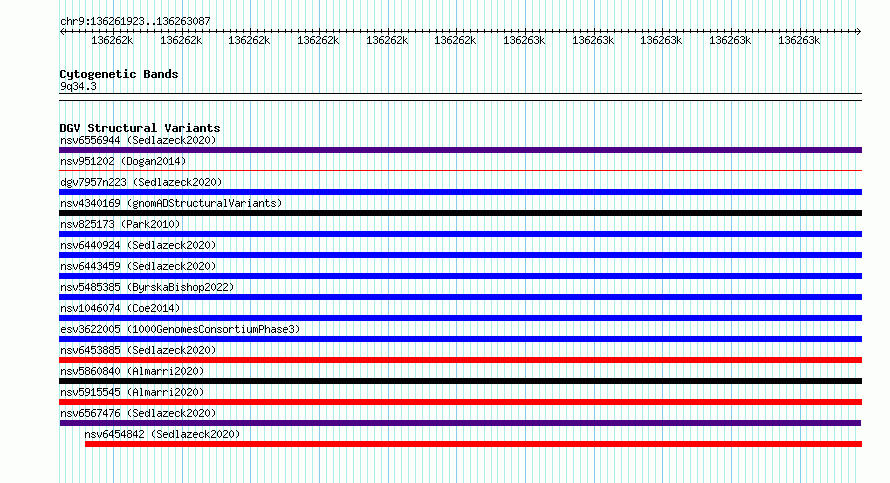Click the red bar under nsv6453885
Viewport: 890px width, 483px height.
[460, 360]
